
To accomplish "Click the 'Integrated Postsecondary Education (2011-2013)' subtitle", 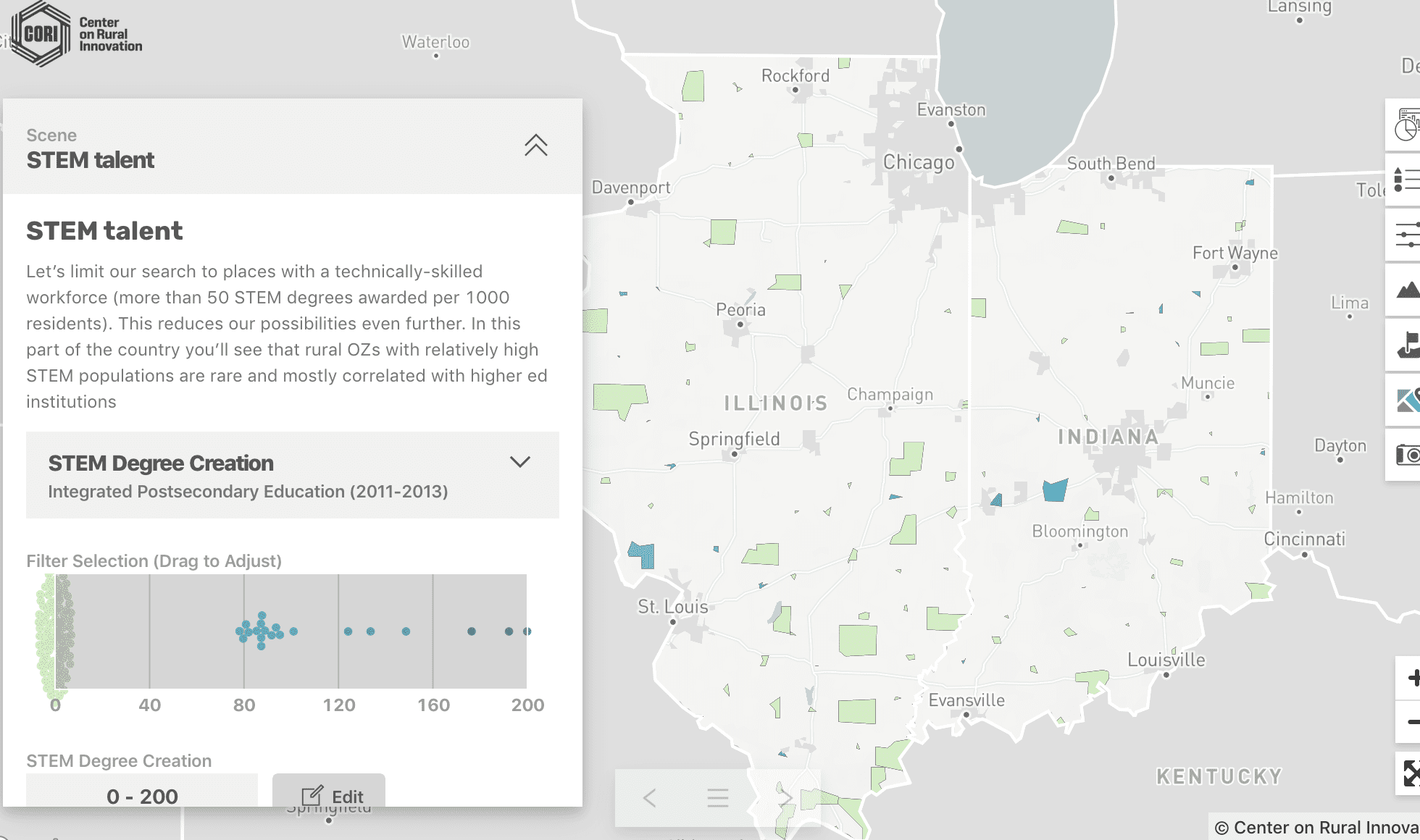I will pos(248,492).
